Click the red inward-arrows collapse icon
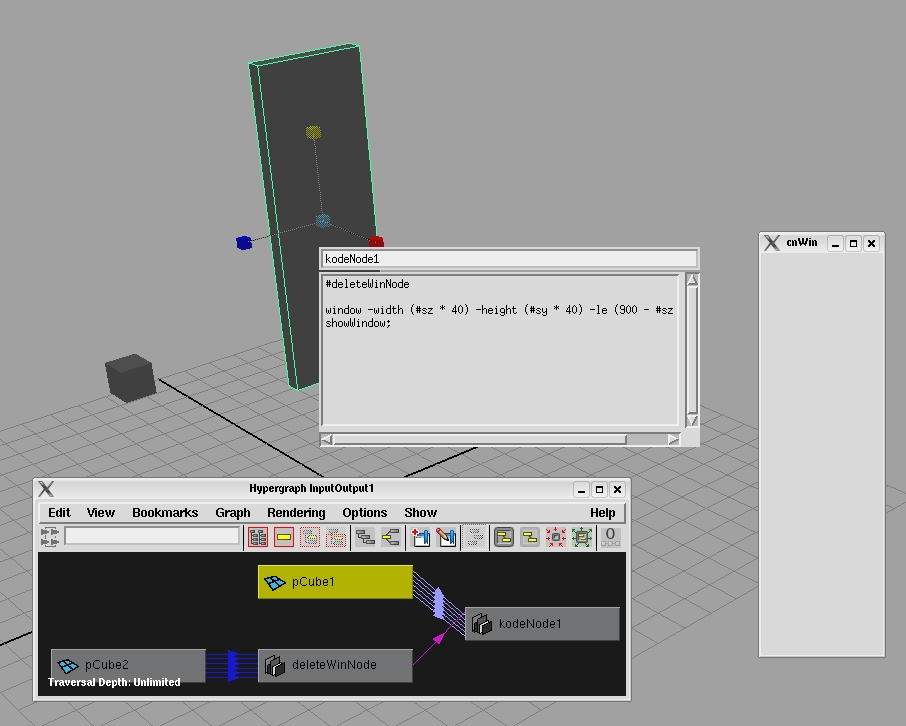 pos(556,538)
